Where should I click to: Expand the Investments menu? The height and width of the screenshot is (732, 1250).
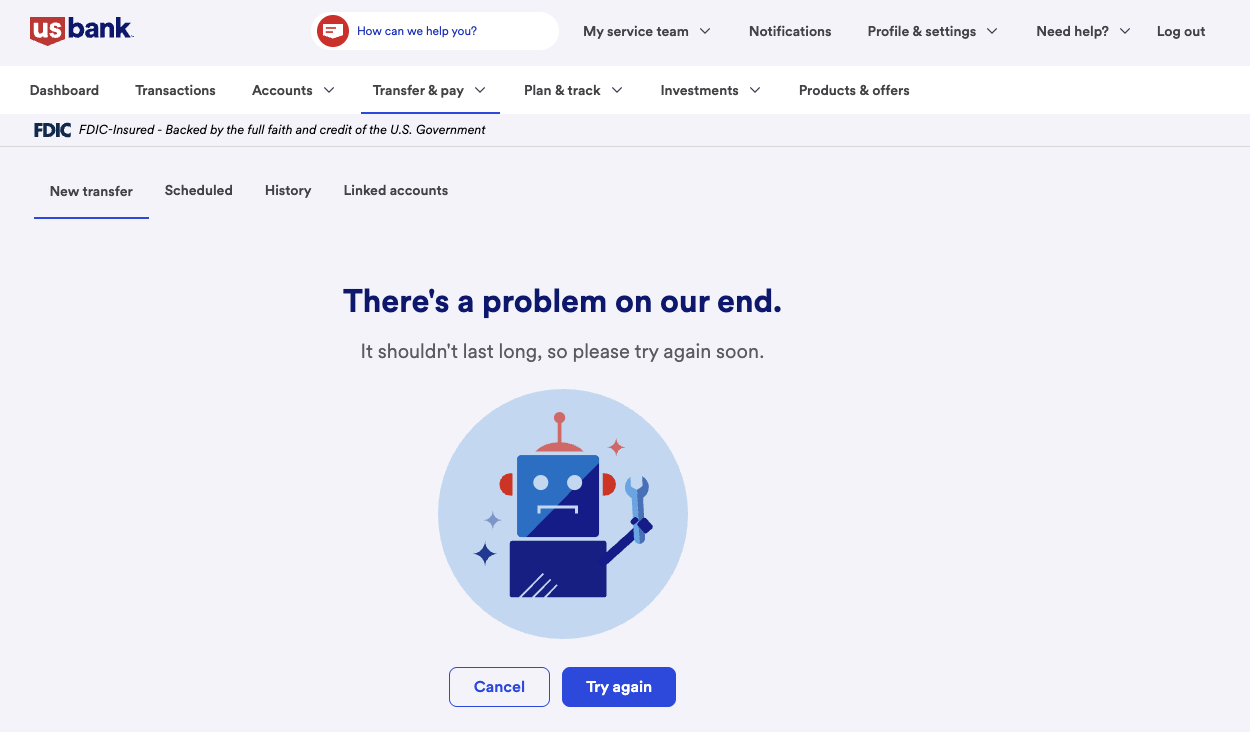click(710, 90)
